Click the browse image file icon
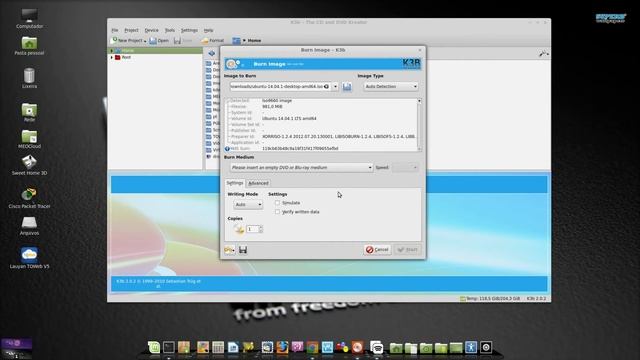This screenshot has width=640, height=360. click(x=347, y=87)
